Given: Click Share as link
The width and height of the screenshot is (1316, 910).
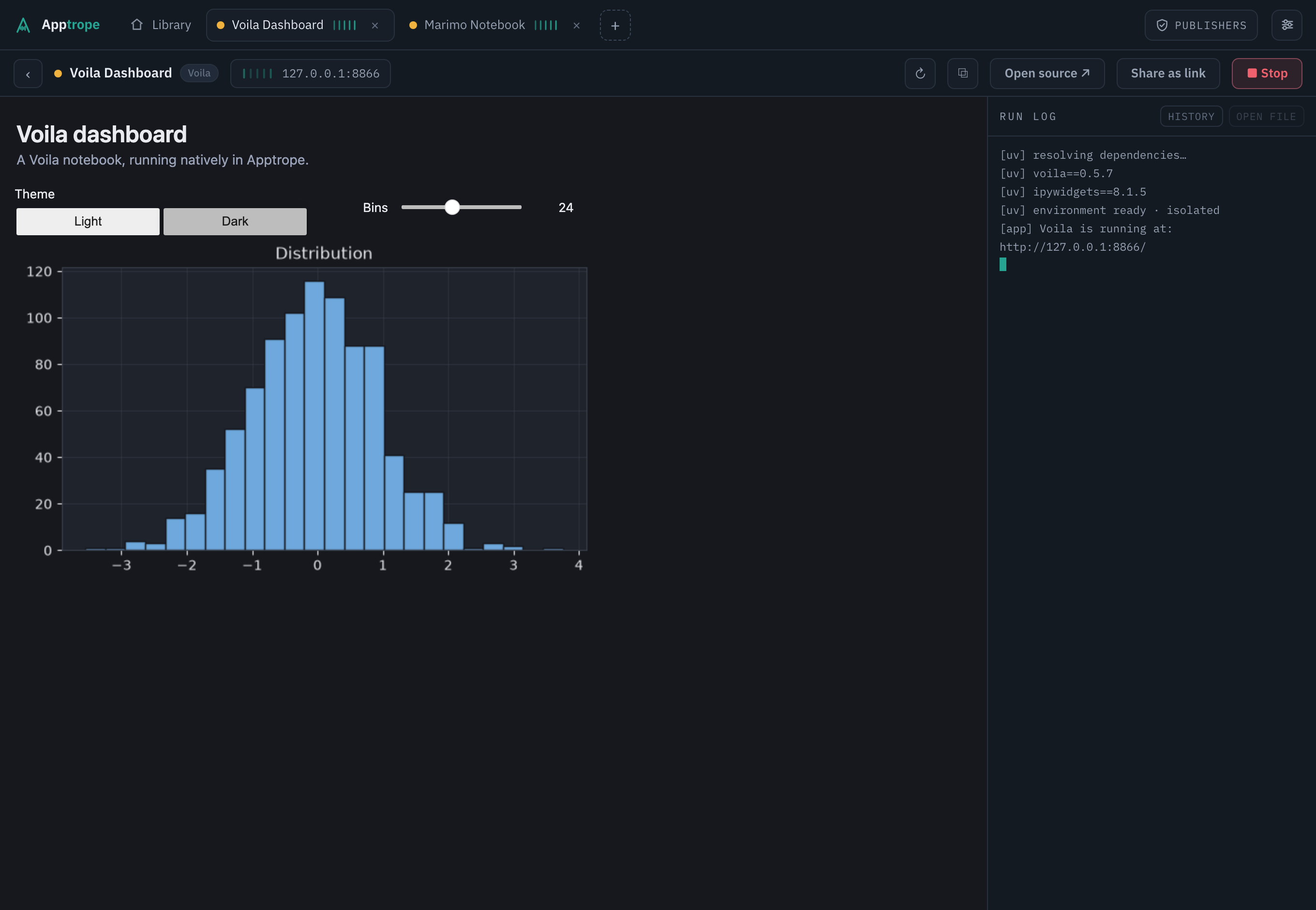Looking at the screenshot, I should [x=1168, y=74].
